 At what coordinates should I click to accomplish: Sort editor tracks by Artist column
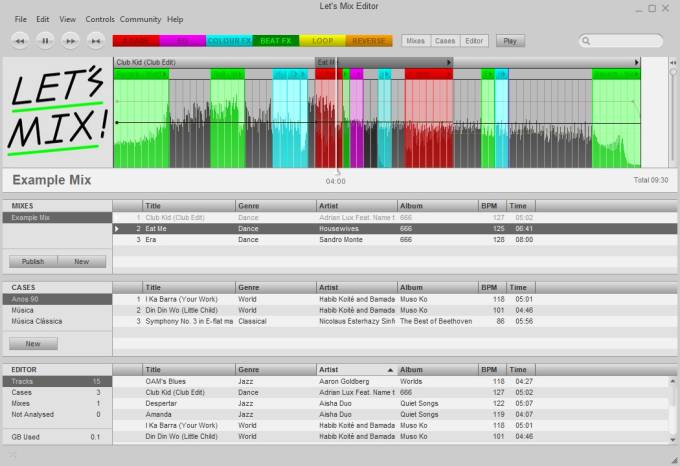pos(356,369)
